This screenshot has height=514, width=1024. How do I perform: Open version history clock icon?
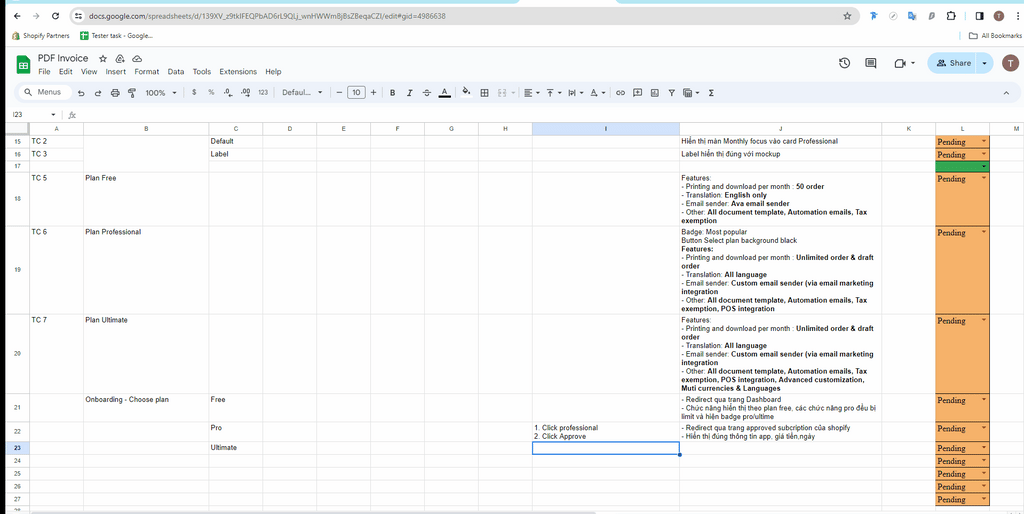pyautogui.click(x=844, y=63)
